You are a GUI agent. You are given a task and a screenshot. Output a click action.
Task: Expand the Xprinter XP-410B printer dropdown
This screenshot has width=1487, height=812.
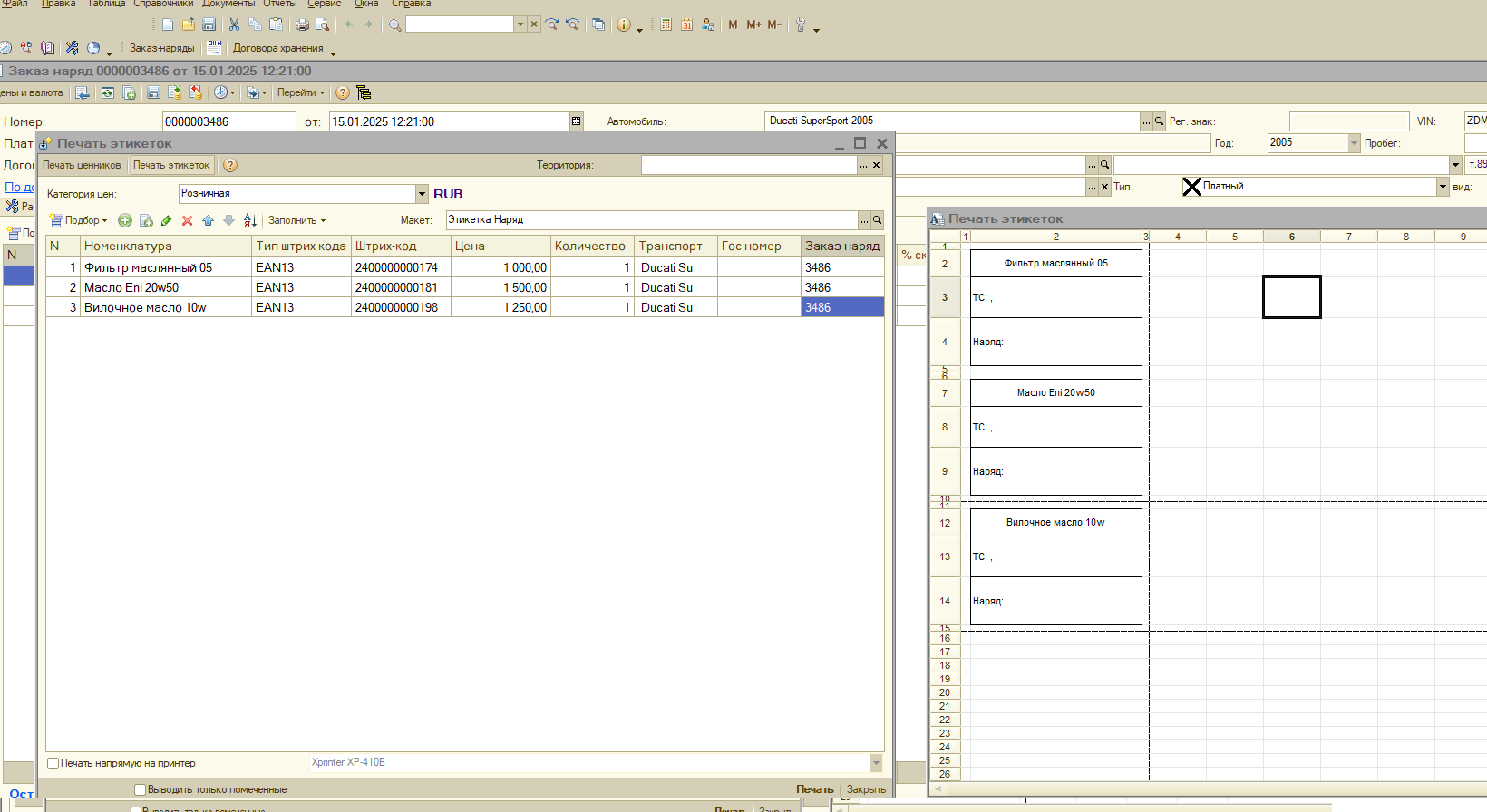tap(876, 763)
